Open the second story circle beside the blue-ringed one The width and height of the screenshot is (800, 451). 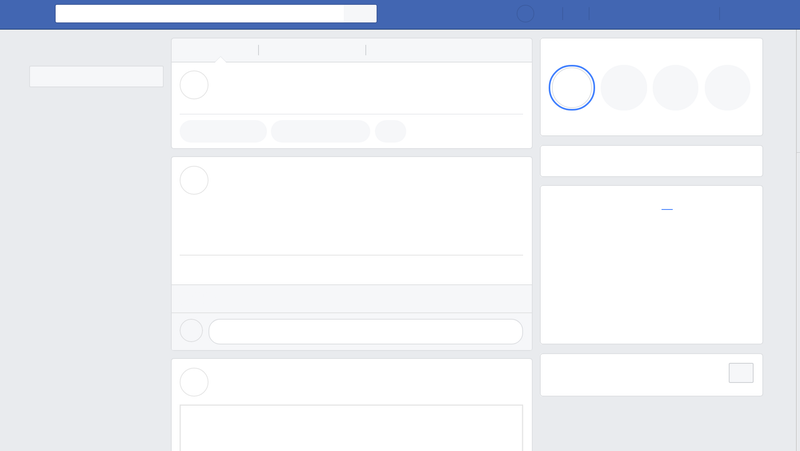[x=623, y=88]
